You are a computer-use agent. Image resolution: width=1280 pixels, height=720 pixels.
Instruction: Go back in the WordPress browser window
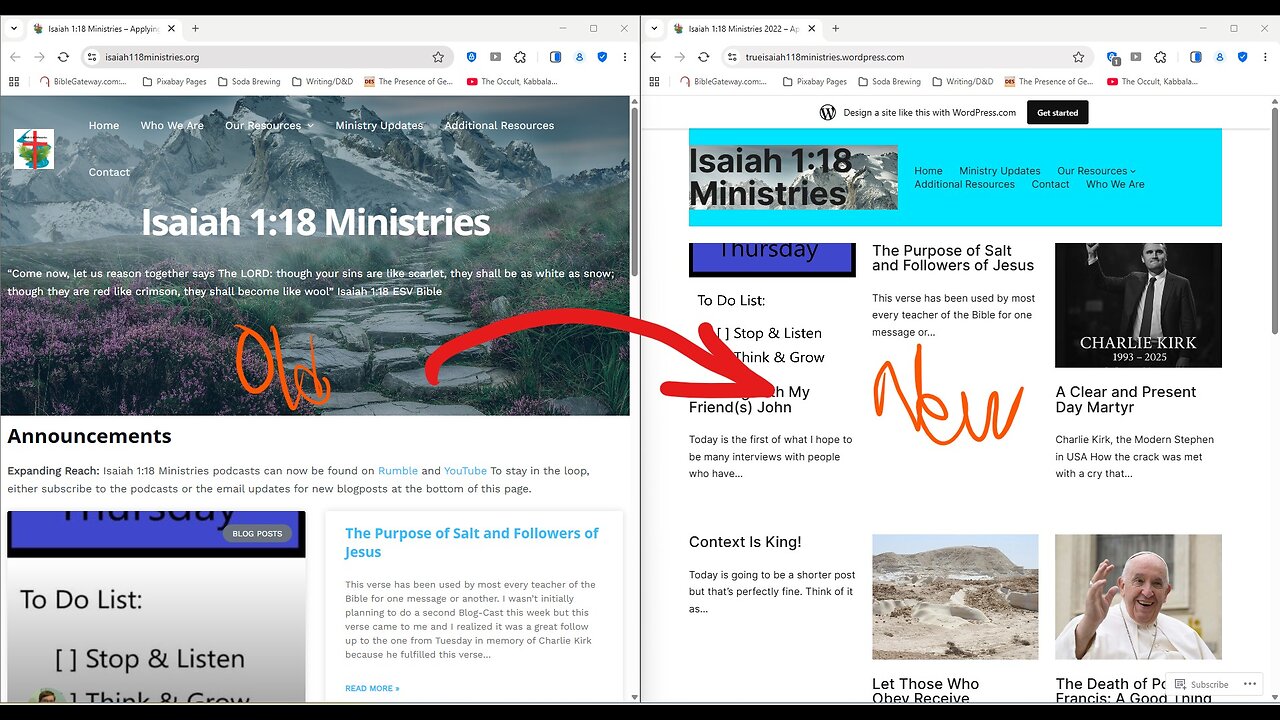[x=656, y=57]
